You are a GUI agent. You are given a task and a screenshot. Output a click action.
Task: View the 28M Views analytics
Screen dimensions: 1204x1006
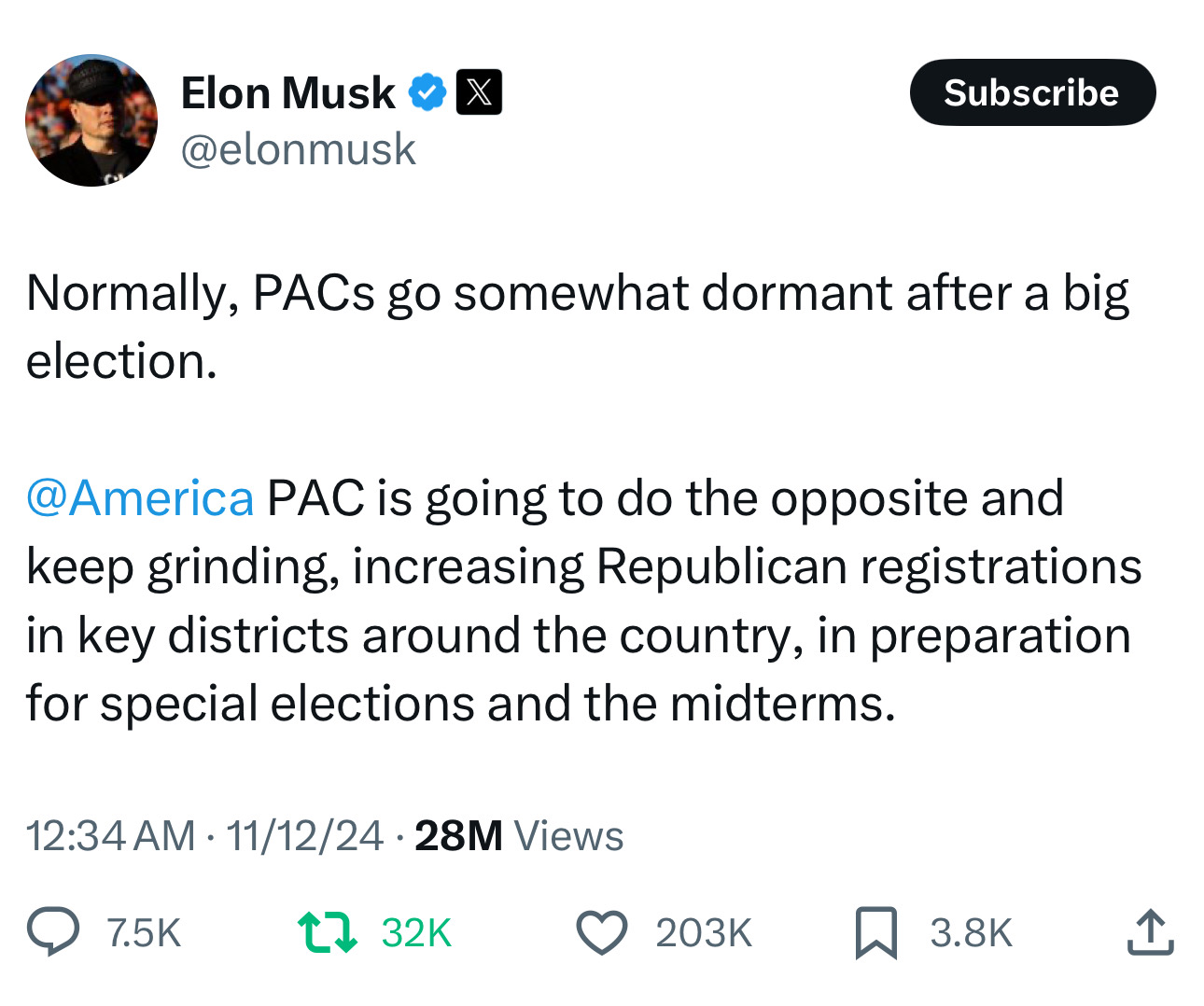519,835
